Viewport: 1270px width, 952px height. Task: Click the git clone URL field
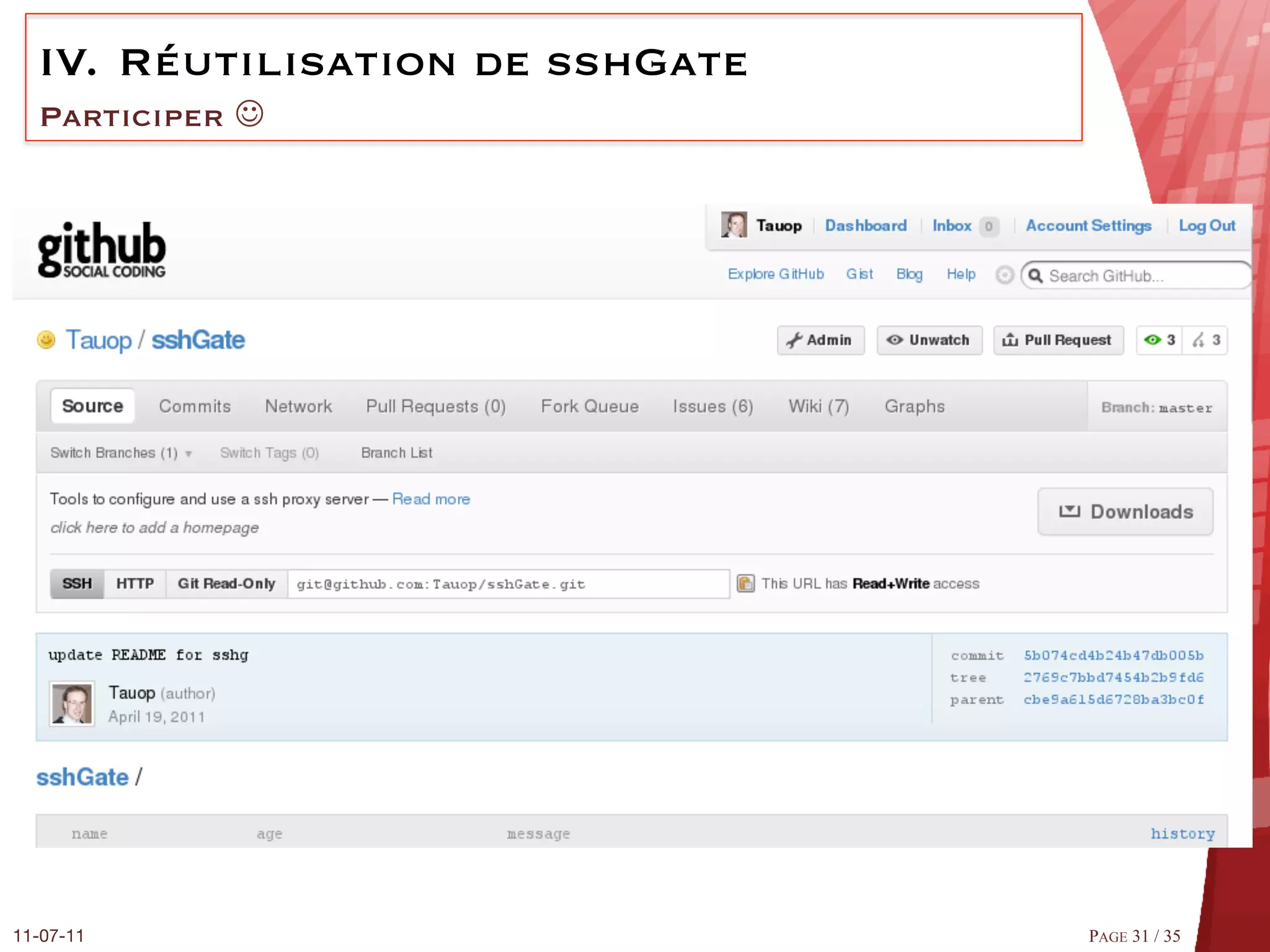coord(508,584)
